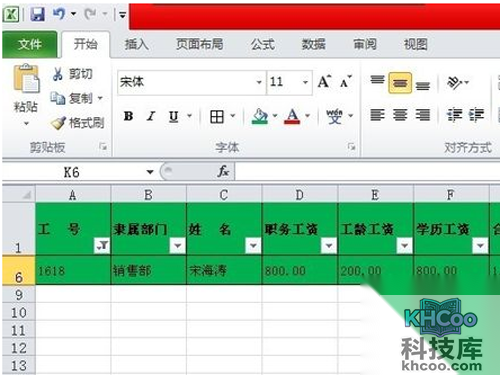
Task: Click the wén phonetic guide icon
Action: 334,116
